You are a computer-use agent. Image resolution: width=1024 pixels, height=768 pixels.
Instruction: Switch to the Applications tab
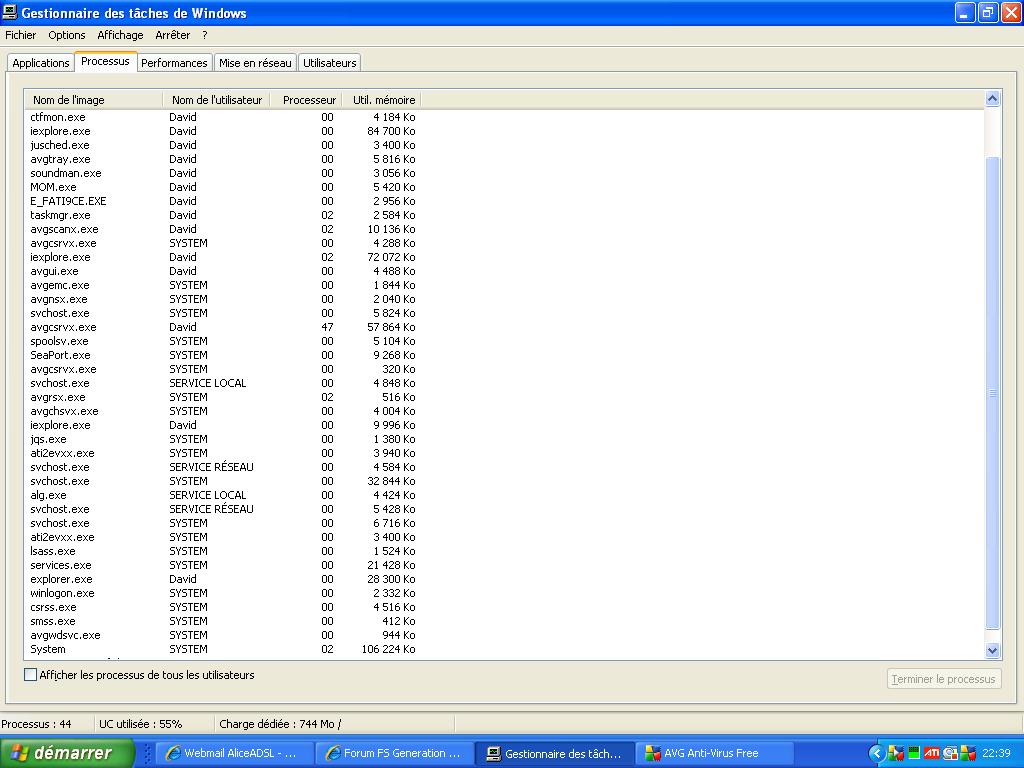40,63
